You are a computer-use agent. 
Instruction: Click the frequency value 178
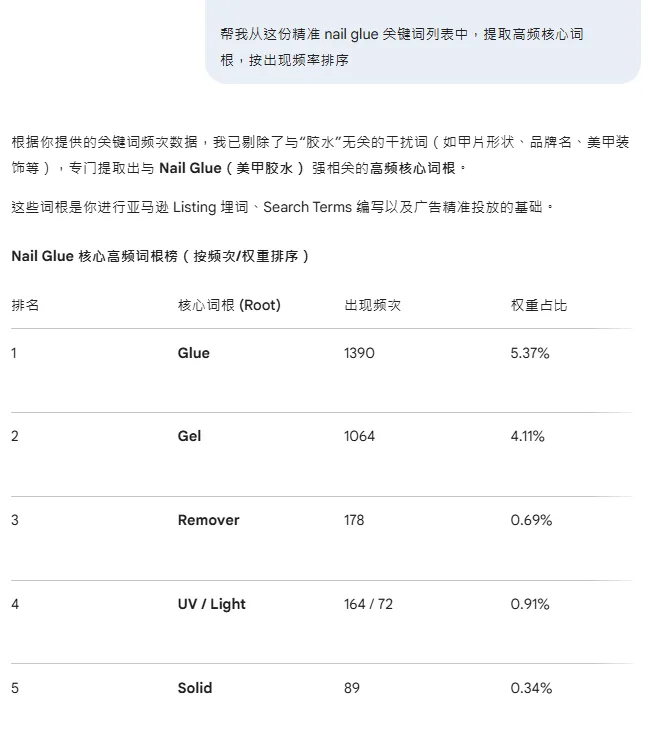pos(353,520)
